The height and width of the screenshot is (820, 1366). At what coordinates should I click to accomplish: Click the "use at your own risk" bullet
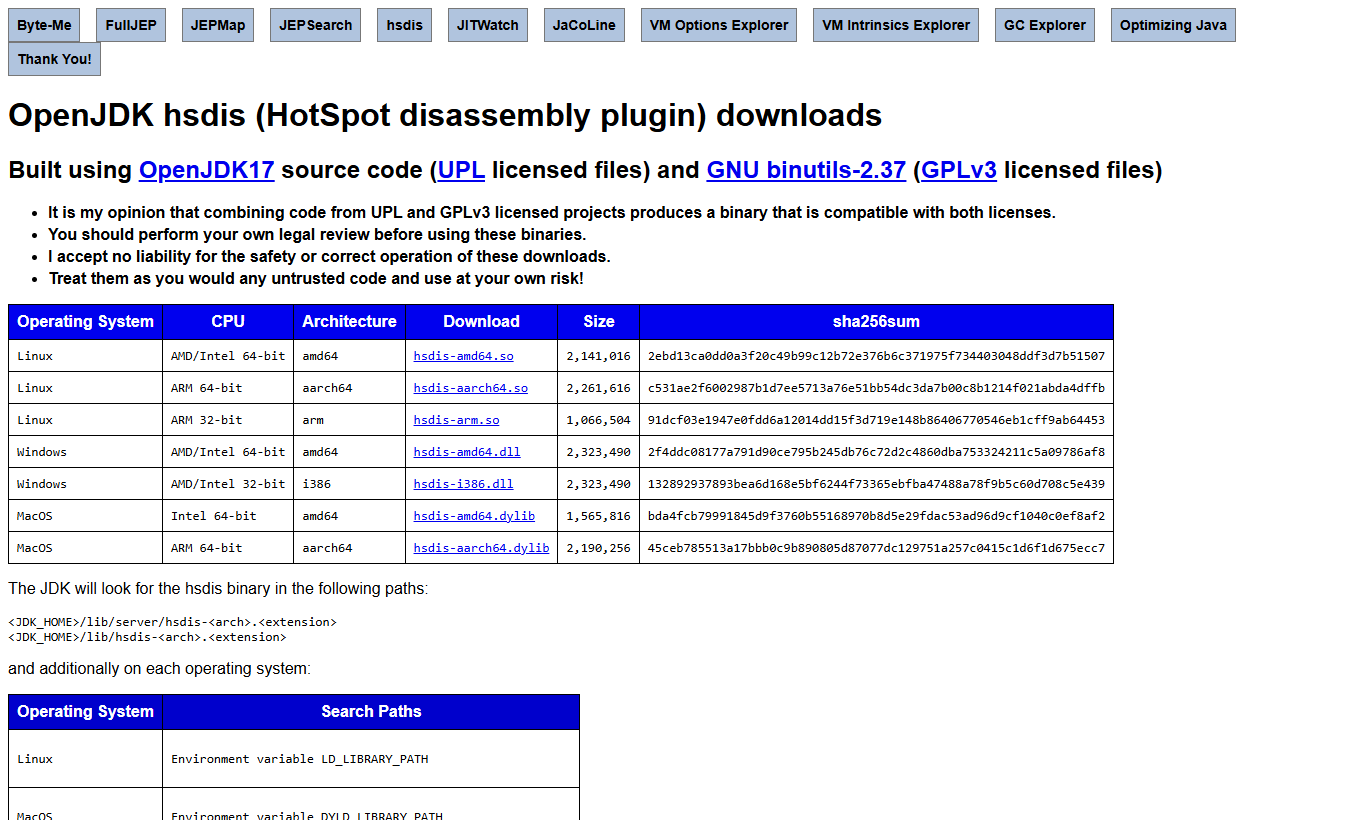coord(316,278)
